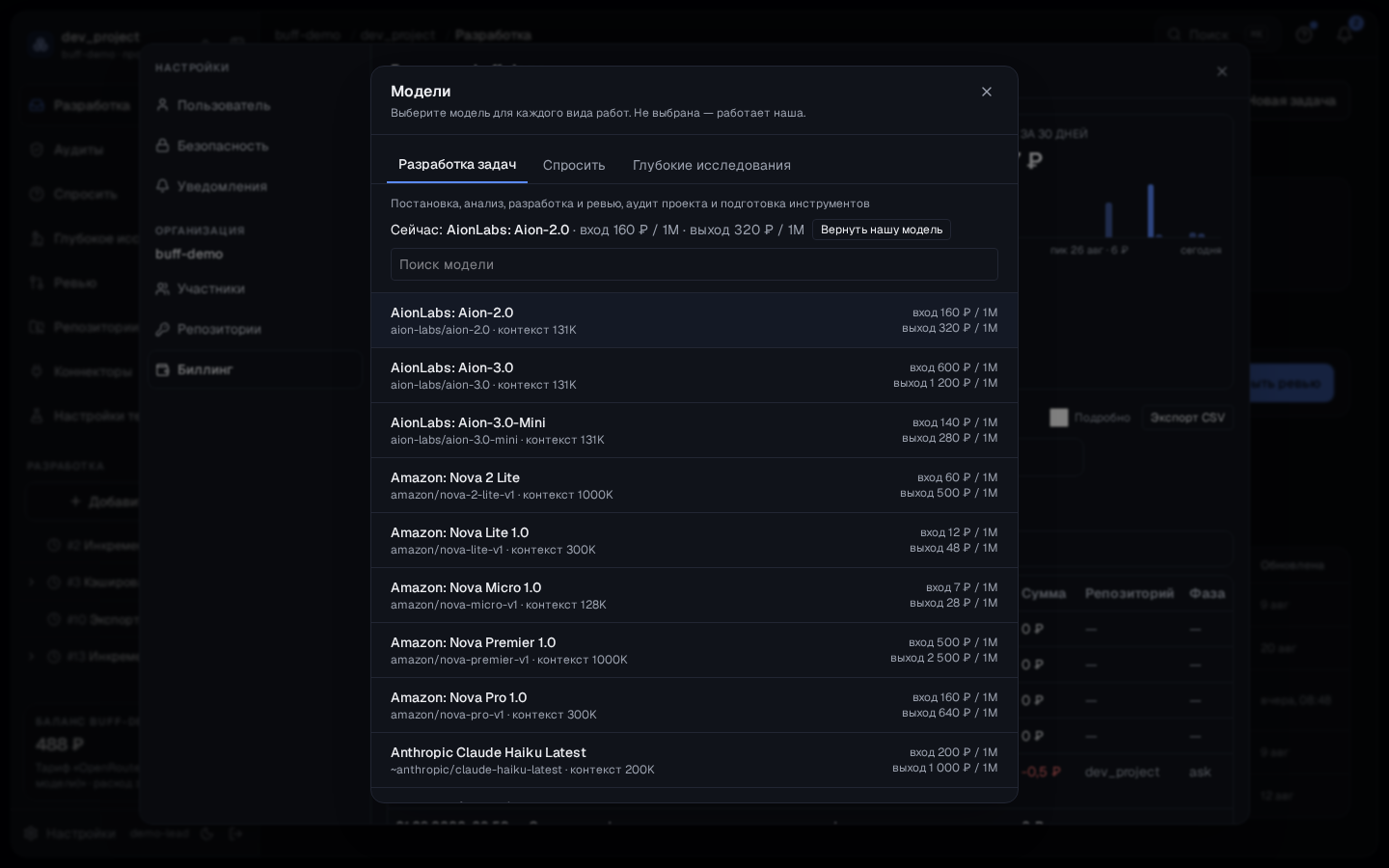The width and height of the screenshot is (1389, 868).
Task: Open the Спросить tab in Модели dialog
Action: click(574, 165)
